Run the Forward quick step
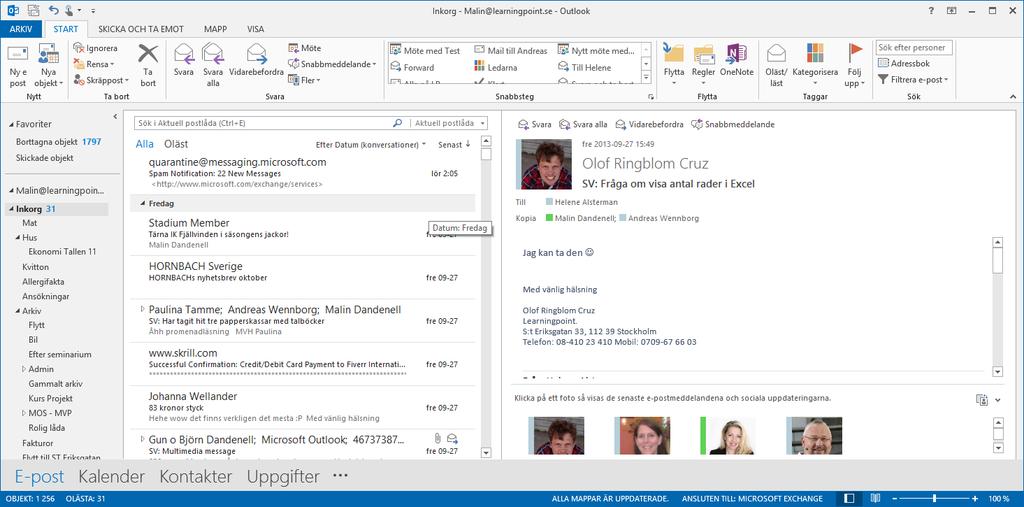 pyautogui.click(x=412, y=67)
